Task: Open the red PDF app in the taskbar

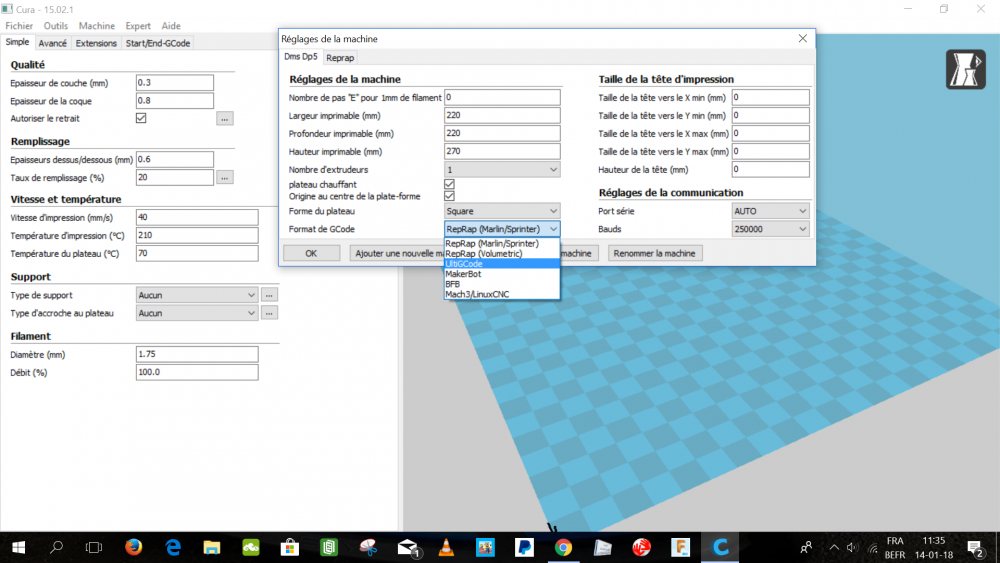Action: click(x=642, y=547)
